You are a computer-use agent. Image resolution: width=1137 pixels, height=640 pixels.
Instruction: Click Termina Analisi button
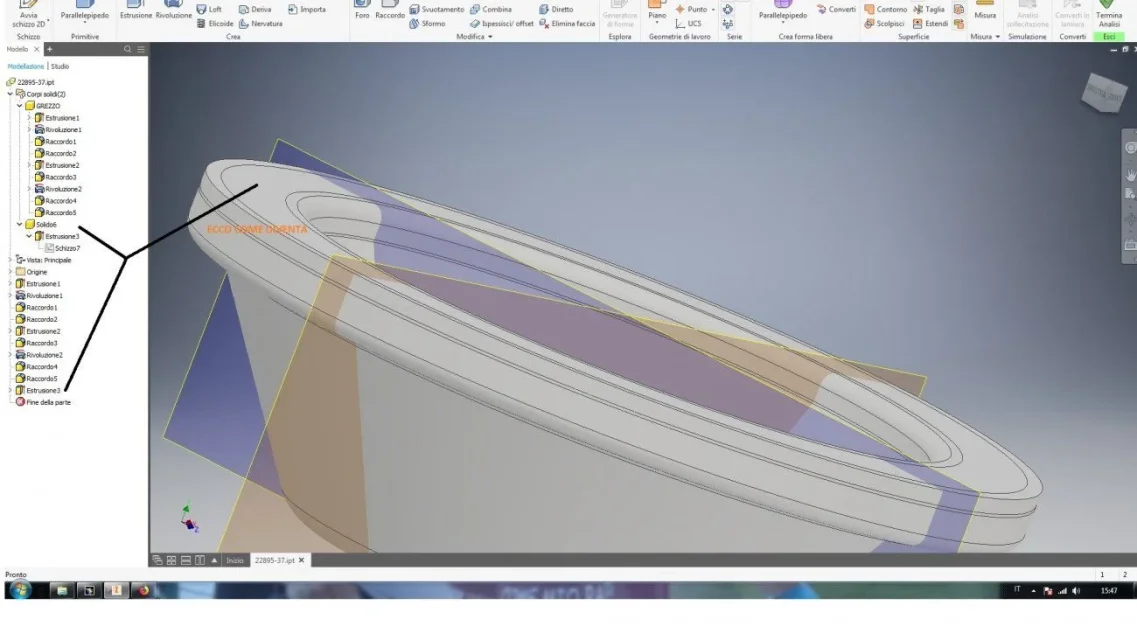pos(1109,16)
